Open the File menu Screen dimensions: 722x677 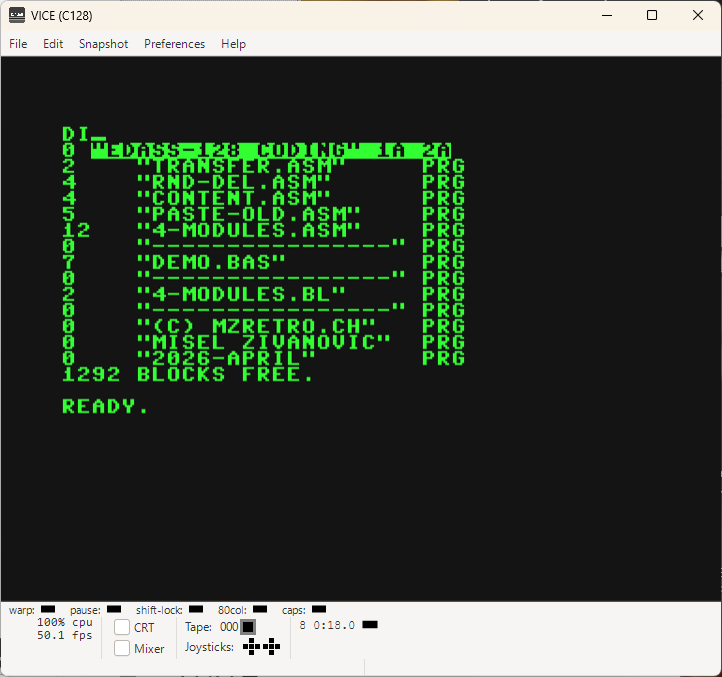18,44
